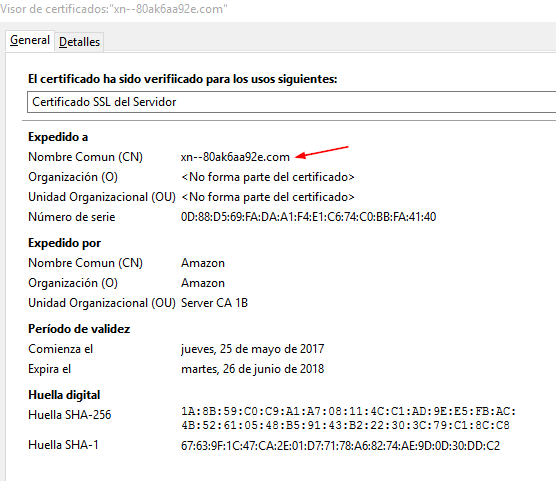Click the Expedido a heading
The image size is (556, 481).
[58, 137]
